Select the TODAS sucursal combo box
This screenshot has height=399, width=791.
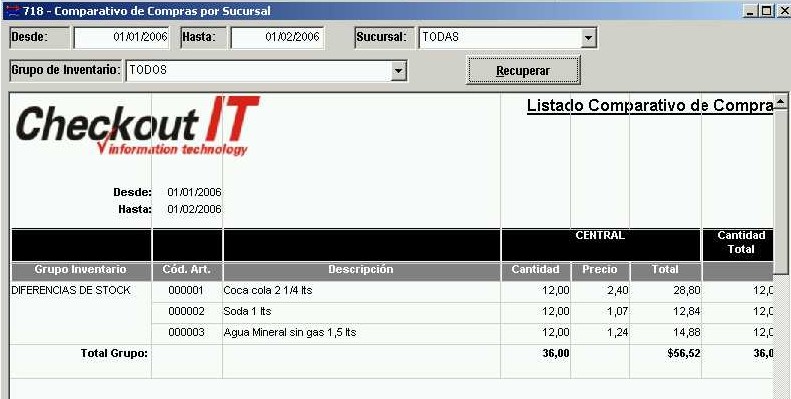coord(507,38)
